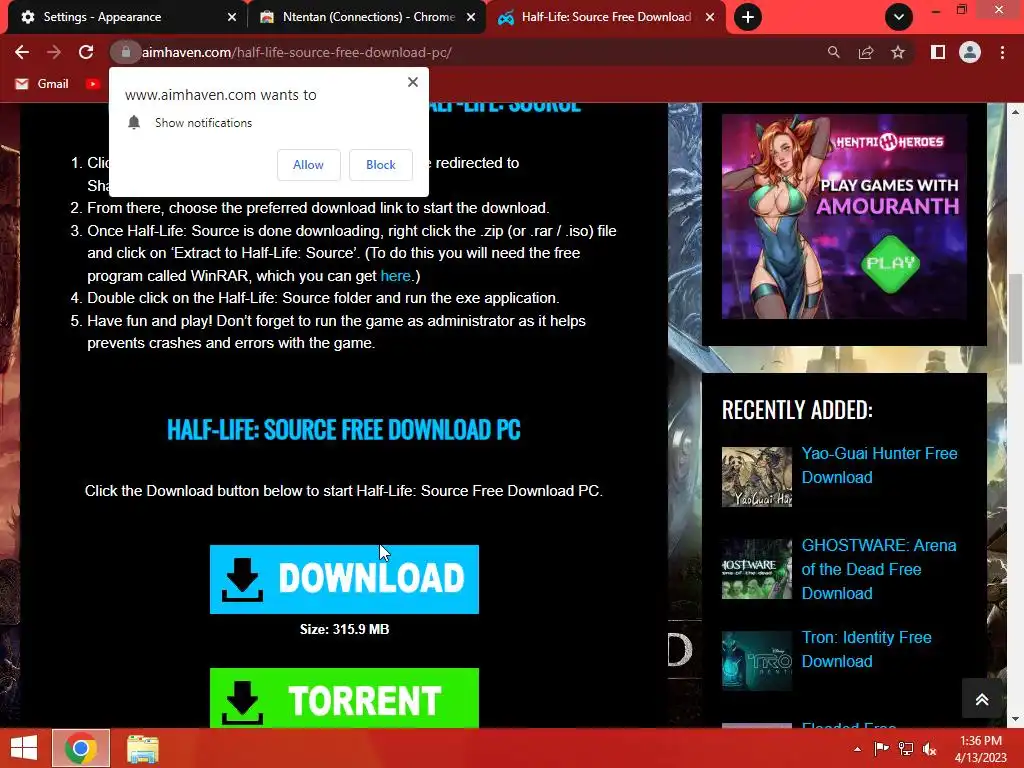Open the taskbar clock showing 1:36 PM

click(x=981, y=749)
